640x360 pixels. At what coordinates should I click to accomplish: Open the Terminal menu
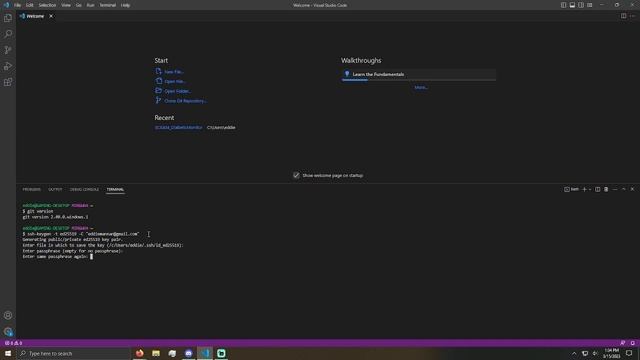107,5
